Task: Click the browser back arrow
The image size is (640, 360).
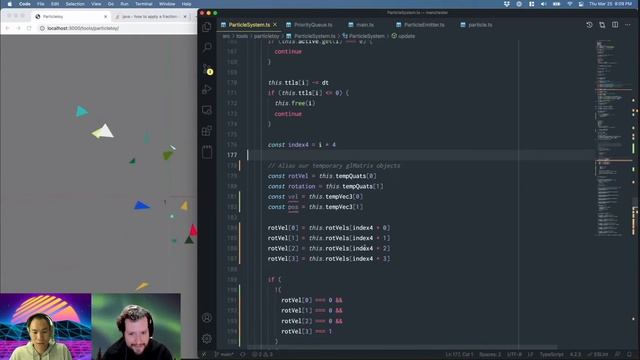Action: 7,28
